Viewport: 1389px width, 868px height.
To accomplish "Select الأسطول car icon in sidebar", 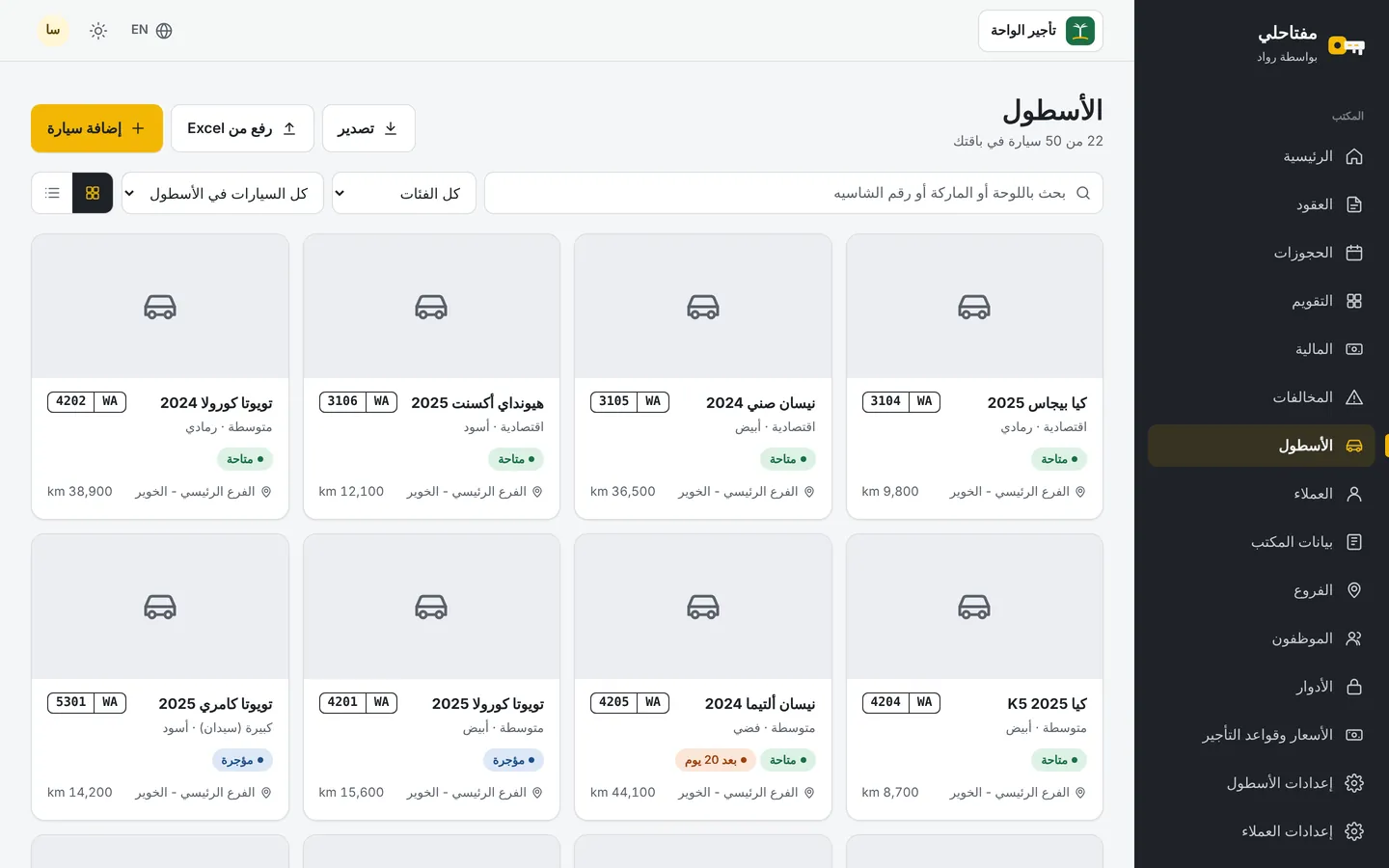I will tap(1354, 446).
